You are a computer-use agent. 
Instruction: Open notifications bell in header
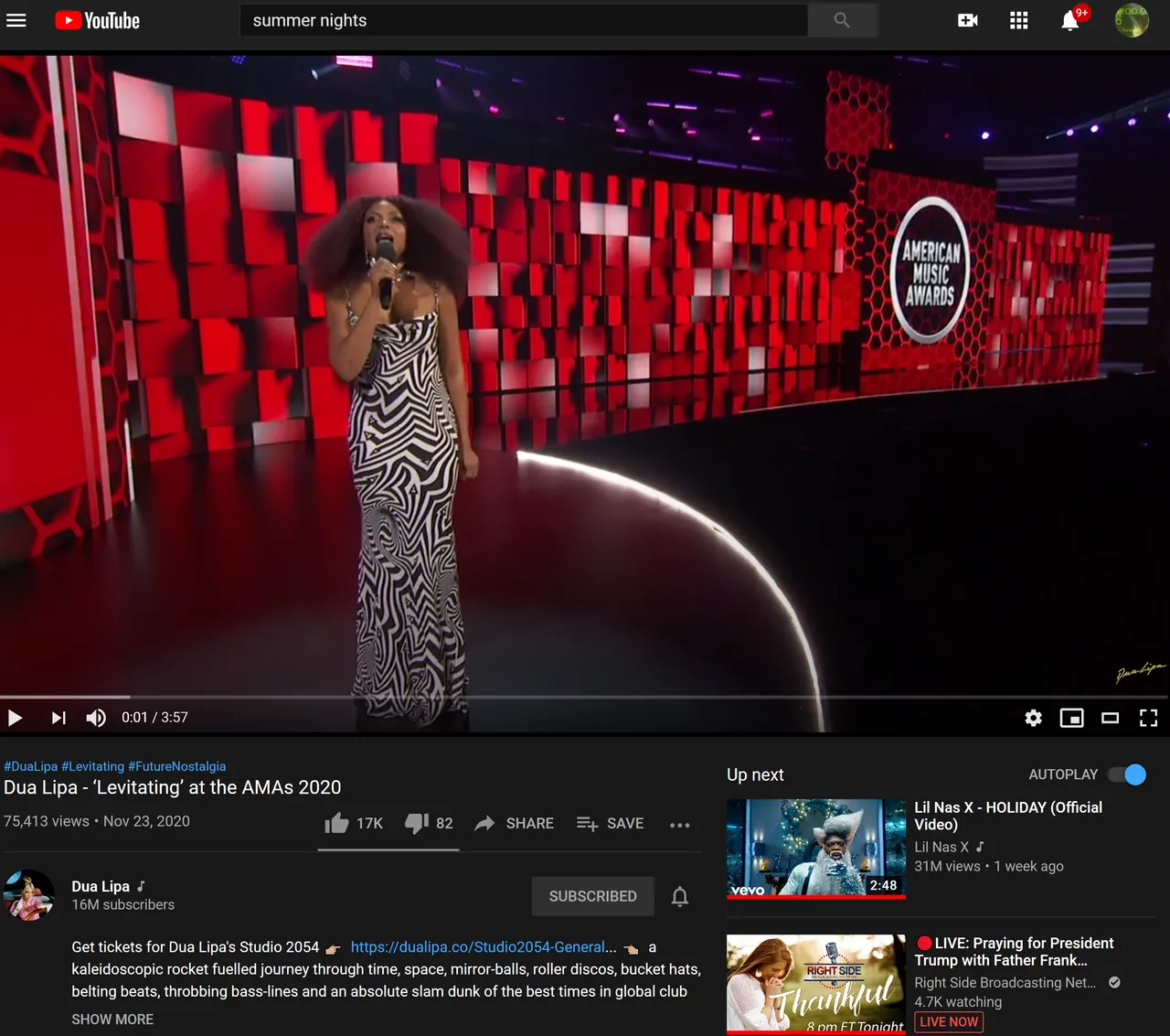1070,20
